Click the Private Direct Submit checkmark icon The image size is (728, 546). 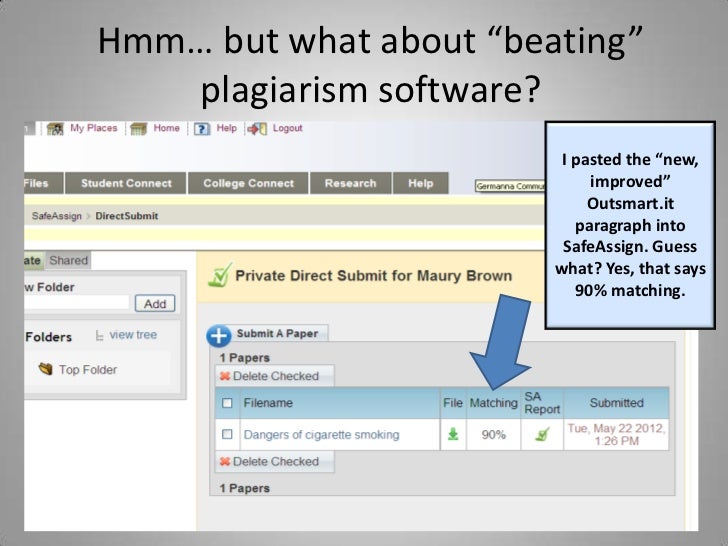[220, 275]
